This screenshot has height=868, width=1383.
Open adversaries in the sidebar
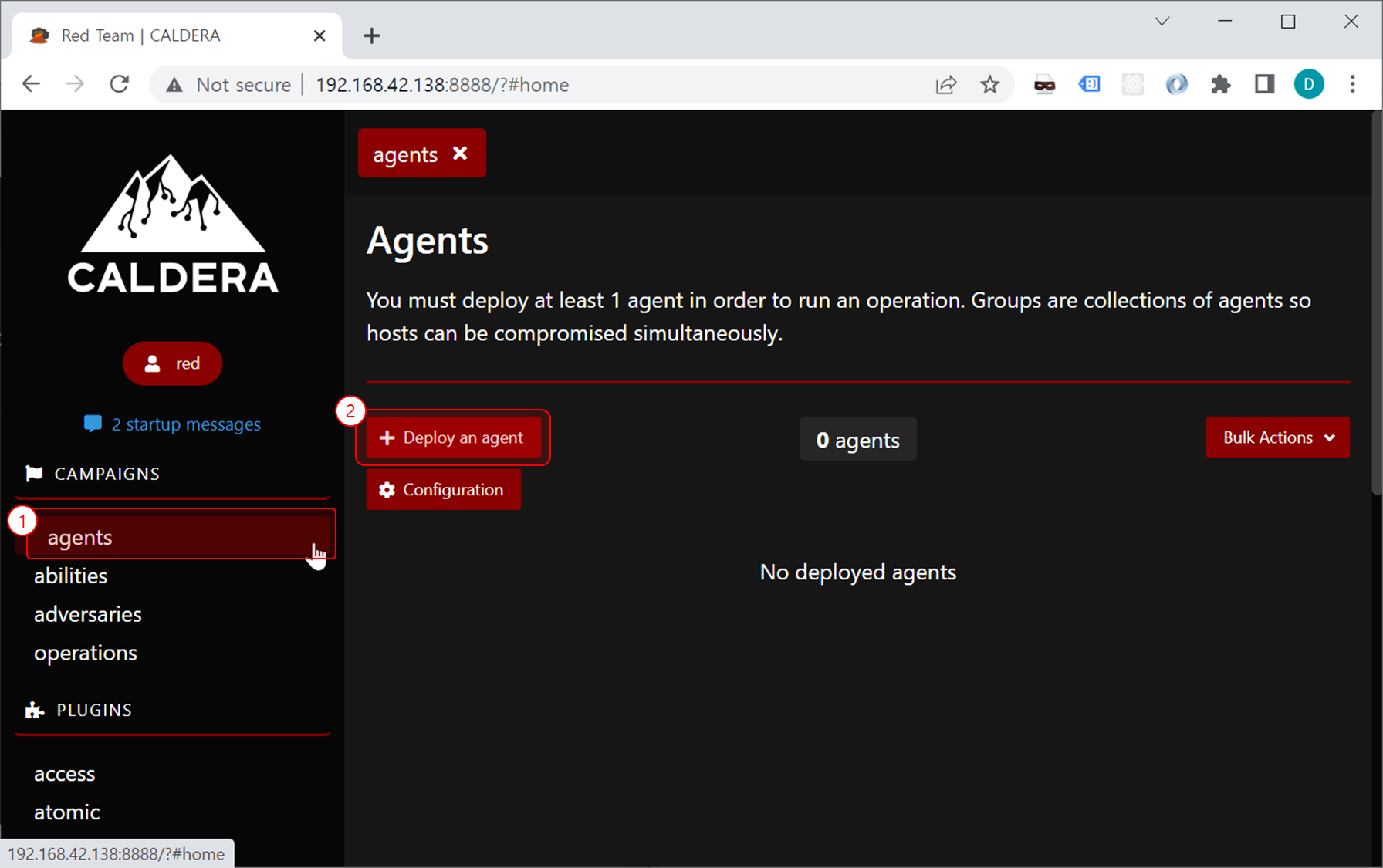coord(88,614)
